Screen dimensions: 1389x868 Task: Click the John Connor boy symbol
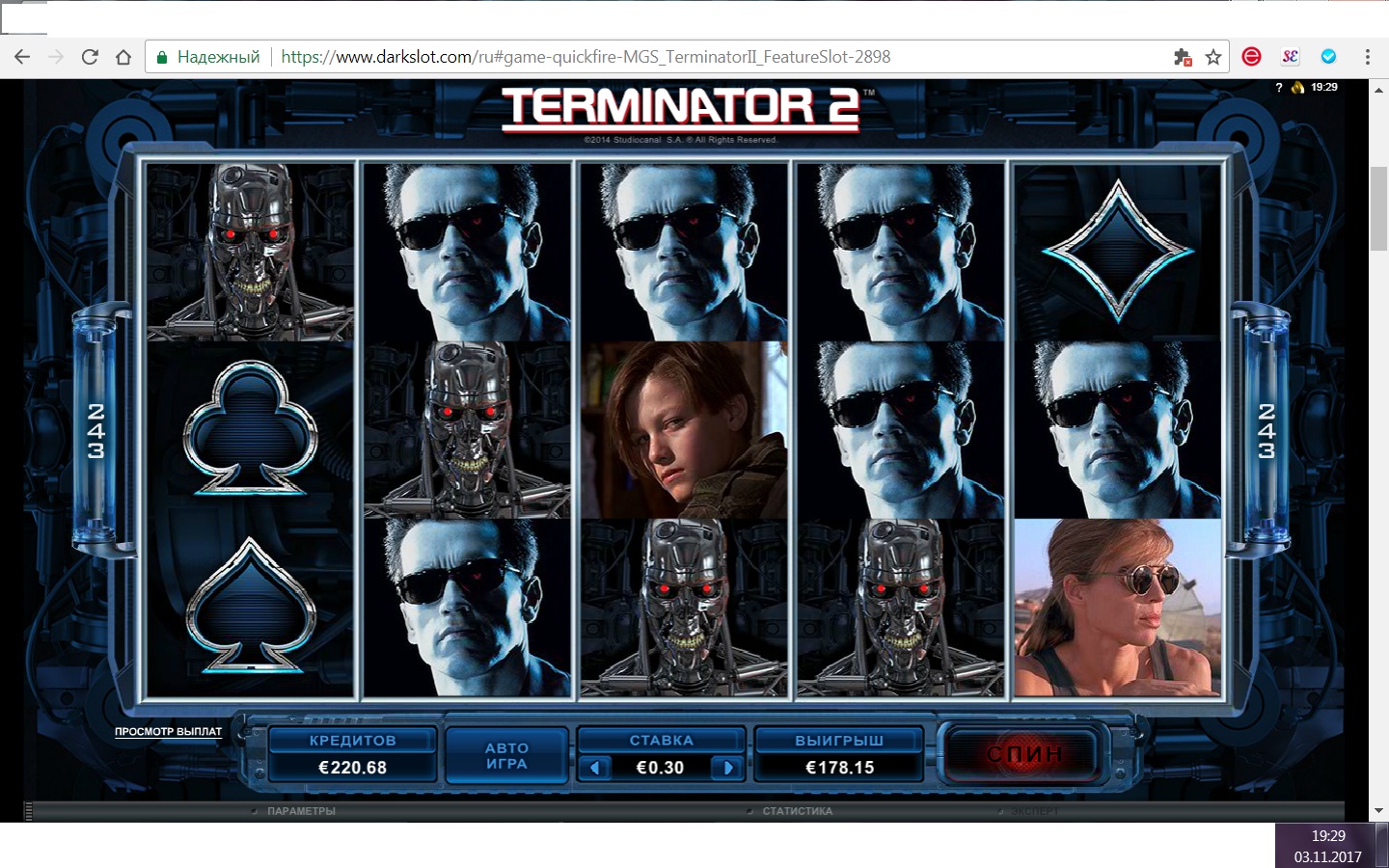[x=684, y=430]
